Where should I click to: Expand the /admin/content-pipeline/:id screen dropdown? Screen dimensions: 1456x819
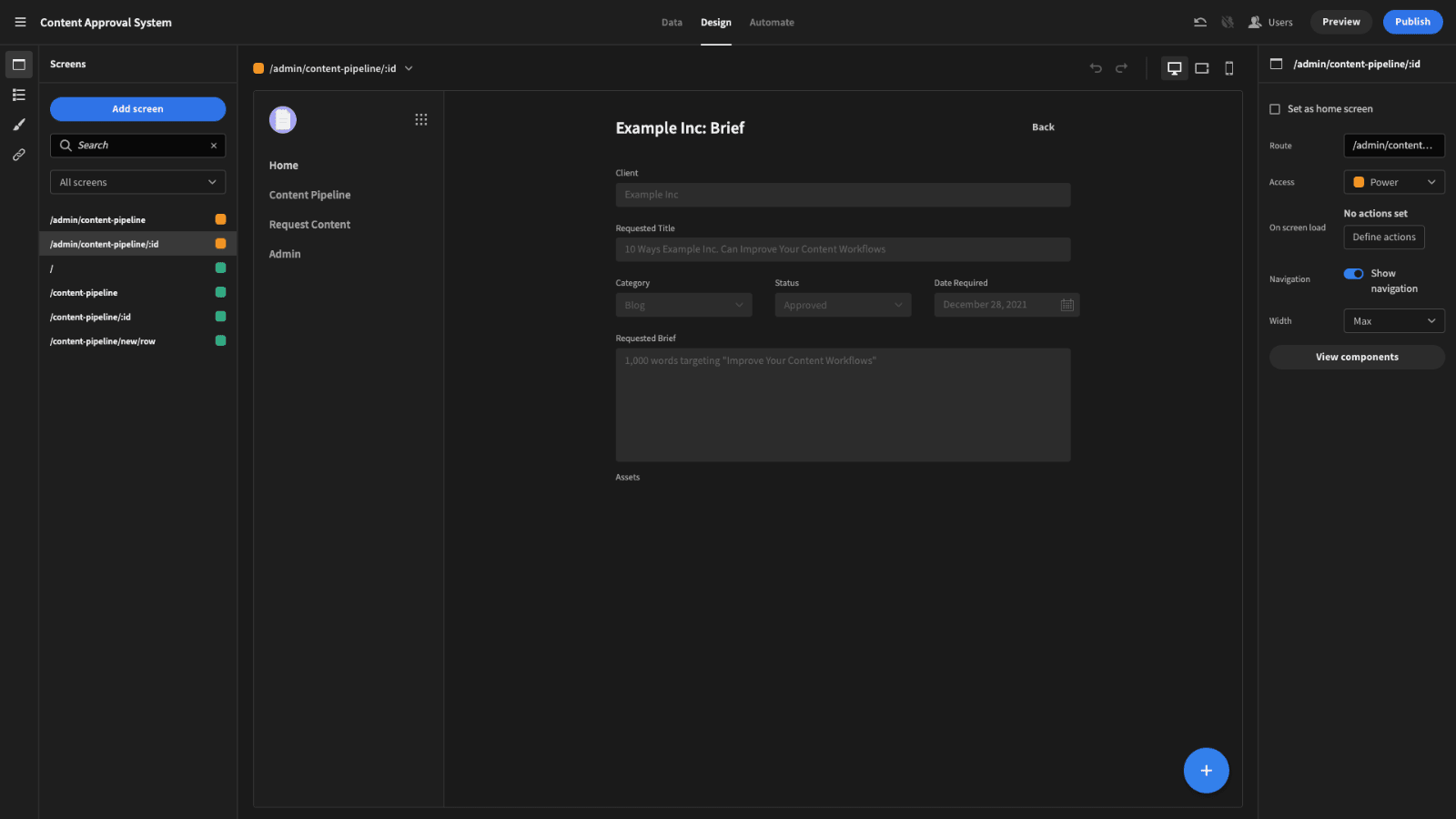point(409,68)
